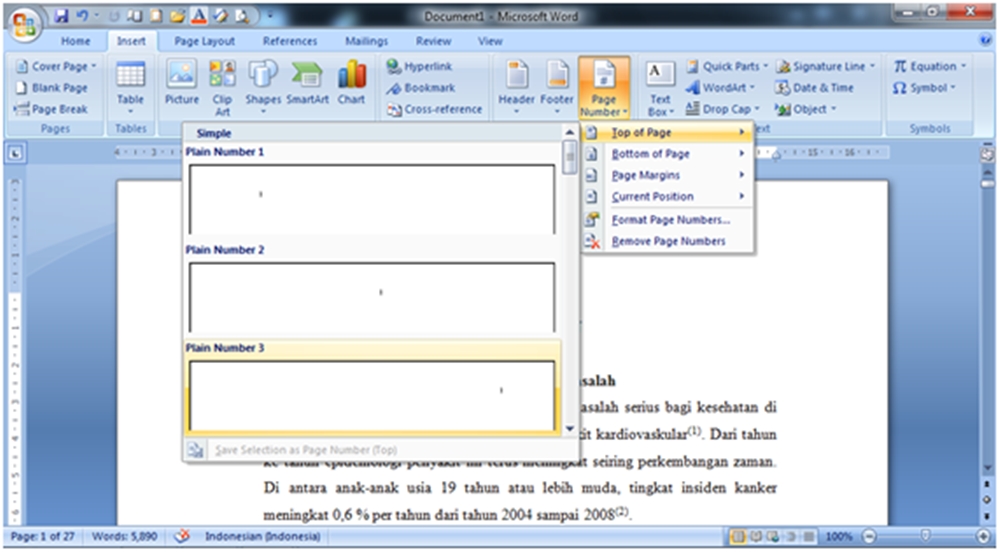Click the Page: 1 of 27 status indicator
Screen dimensions: 1000x552
tap(43, 537)
